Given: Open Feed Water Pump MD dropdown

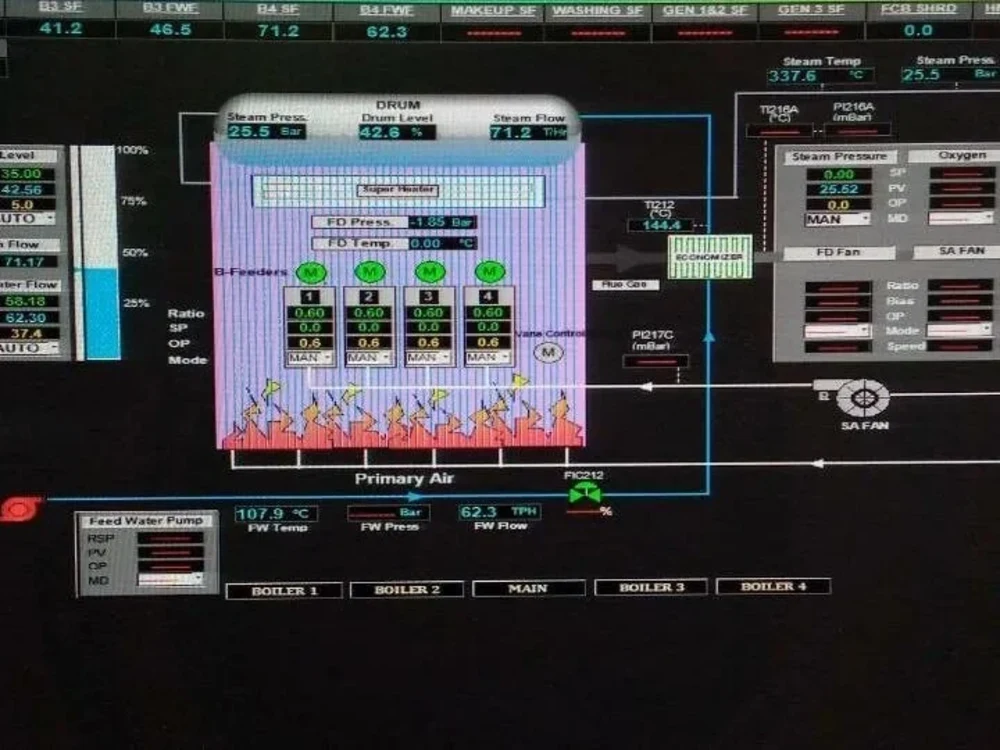Looking at the screenshot, I should [171, 580].
